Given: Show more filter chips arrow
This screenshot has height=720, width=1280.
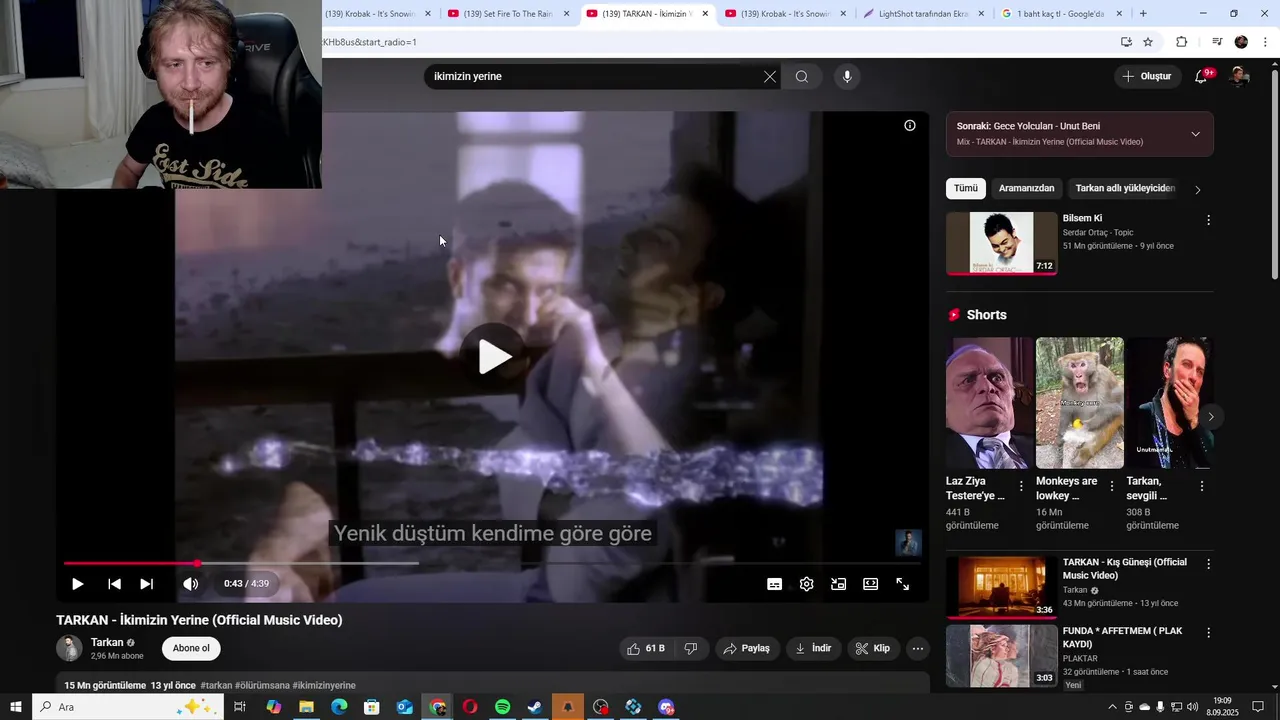Looking at the screenshot, I should coord(1198,189).
